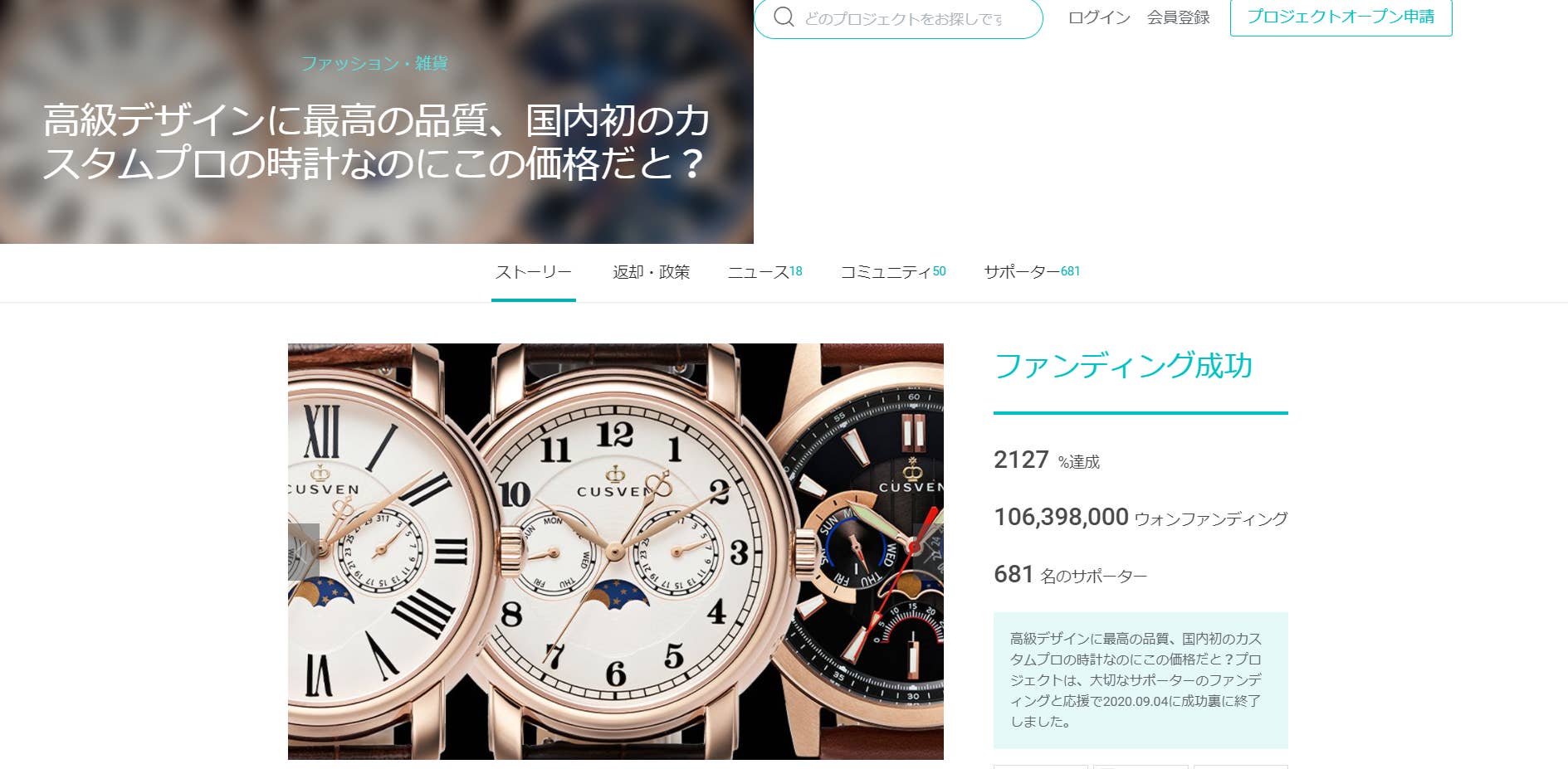The height and width of the screenshot is (769, 1568).
Task: Click the Cusven watch carousel image
Action: (x=615, y=552)
